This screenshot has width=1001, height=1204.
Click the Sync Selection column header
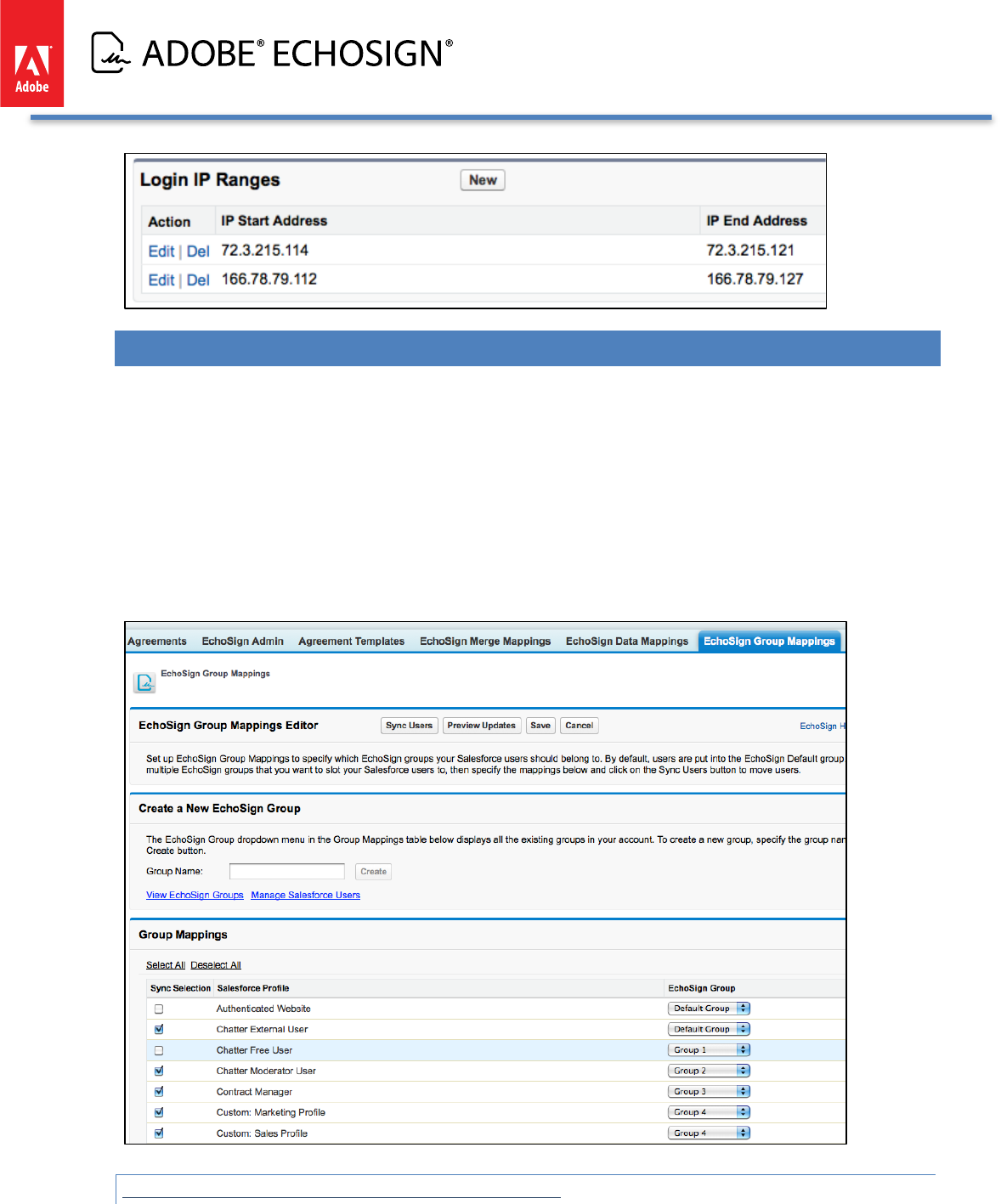point(180,988)
